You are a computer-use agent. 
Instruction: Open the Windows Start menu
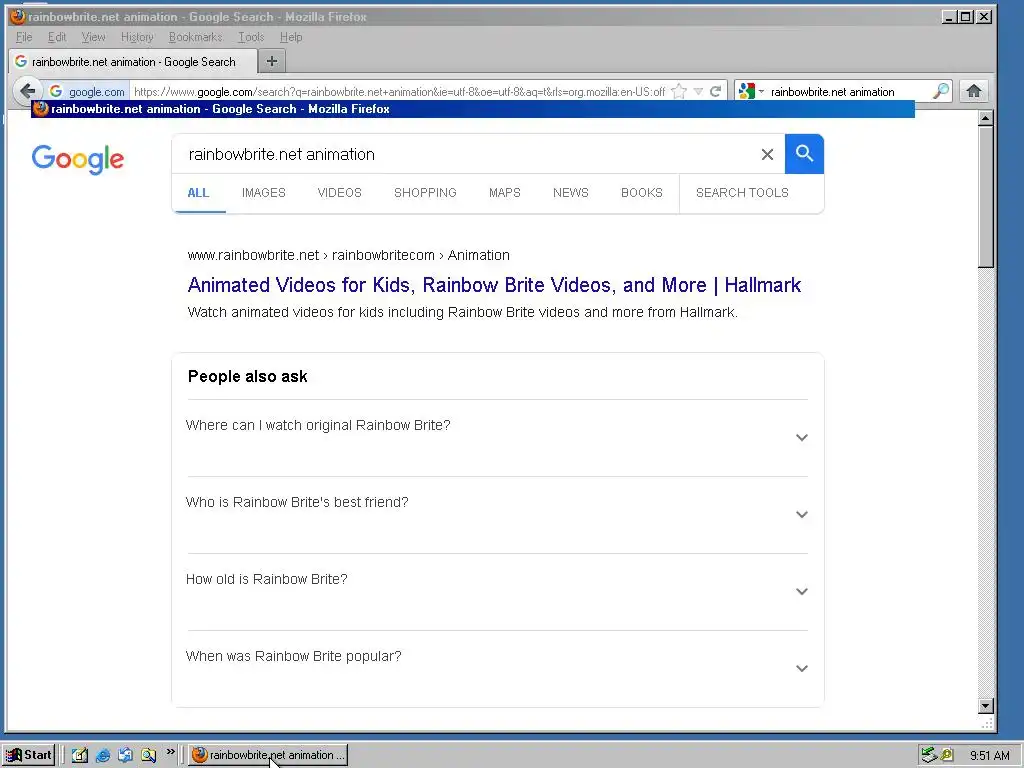[x=29, y=755]
